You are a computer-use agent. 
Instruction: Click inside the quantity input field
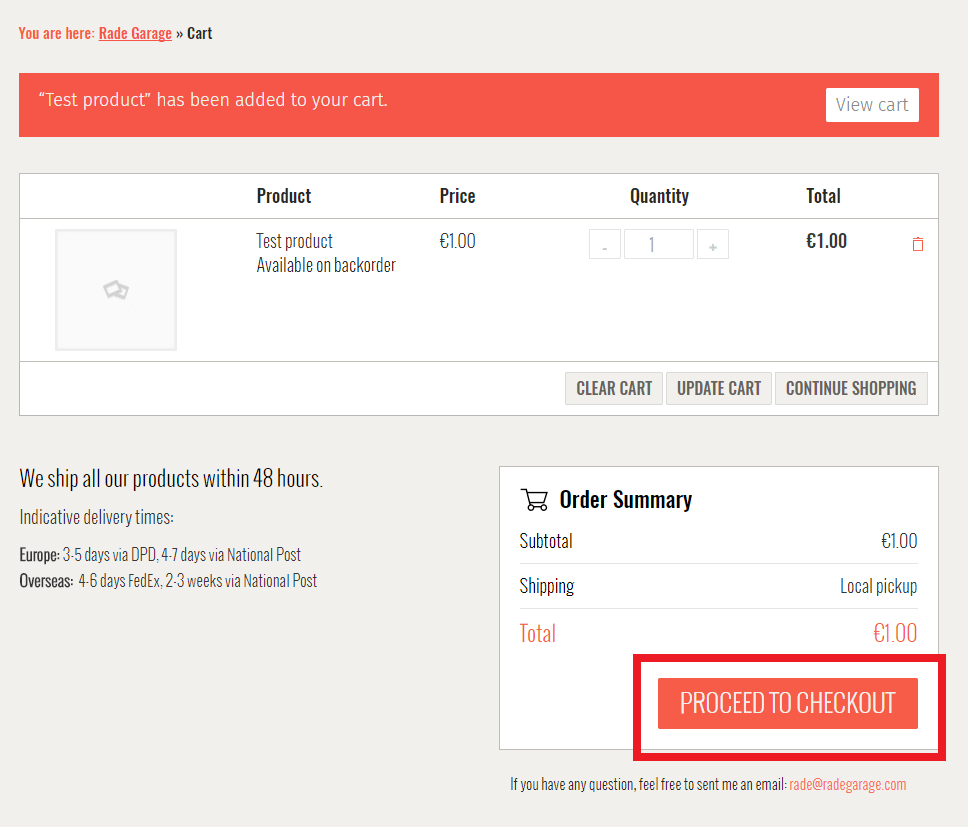[658, 243]
